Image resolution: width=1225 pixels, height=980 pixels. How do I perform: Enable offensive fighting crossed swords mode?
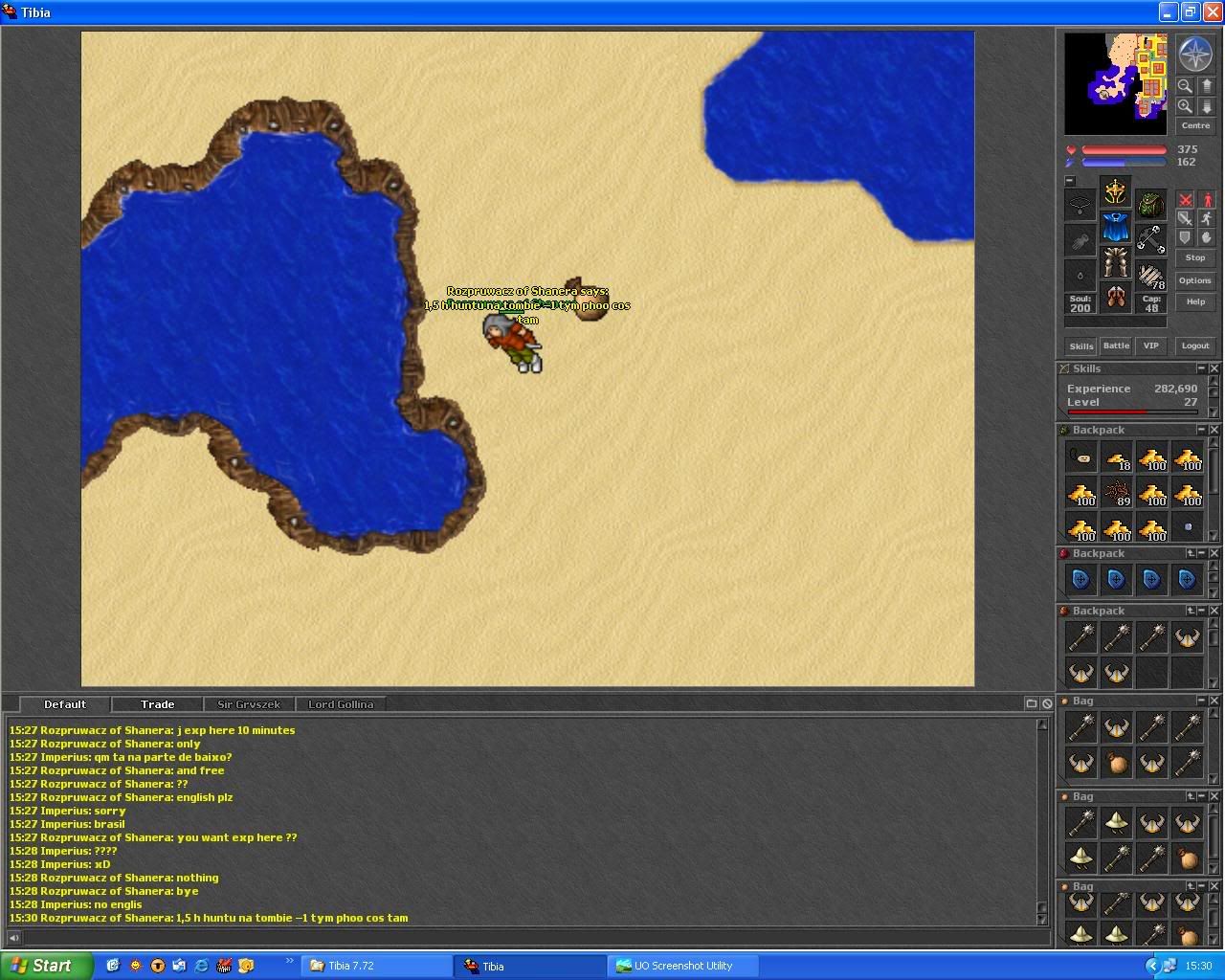click(1186, 199)
